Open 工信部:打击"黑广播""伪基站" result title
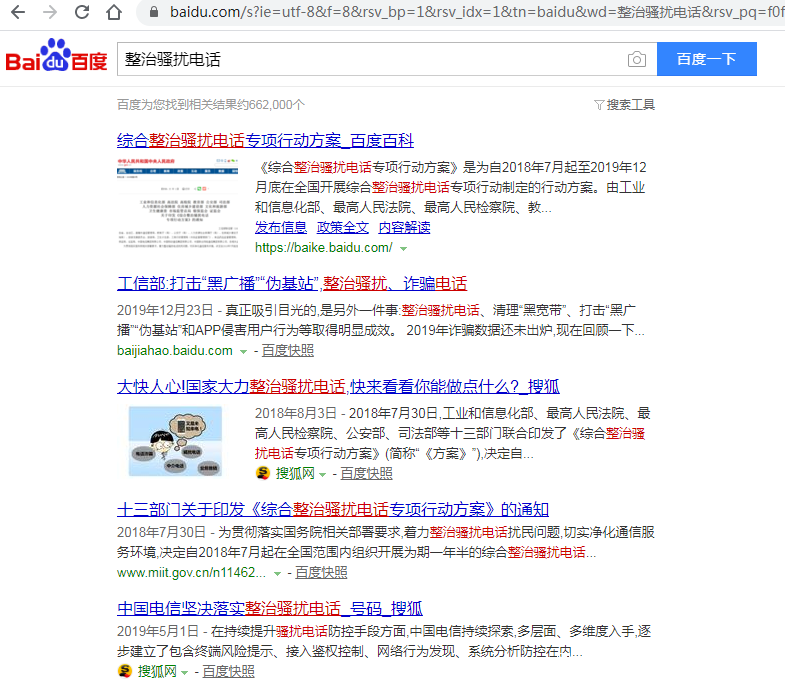785x686 pixels. [x=292, y=283]
